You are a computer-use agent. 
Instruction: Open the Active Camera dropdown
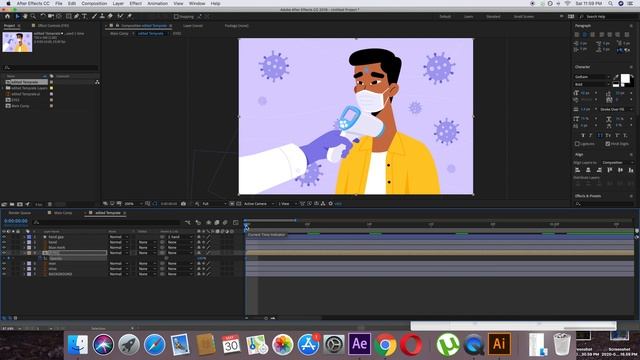[259, 203]
